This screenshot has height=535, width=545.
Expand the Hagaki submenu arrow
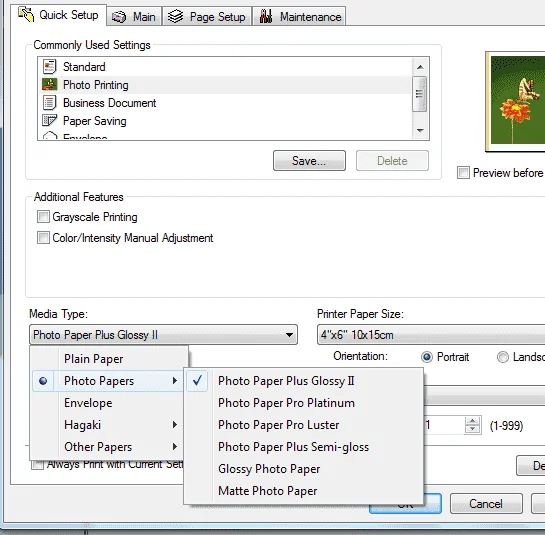(175, 425)
